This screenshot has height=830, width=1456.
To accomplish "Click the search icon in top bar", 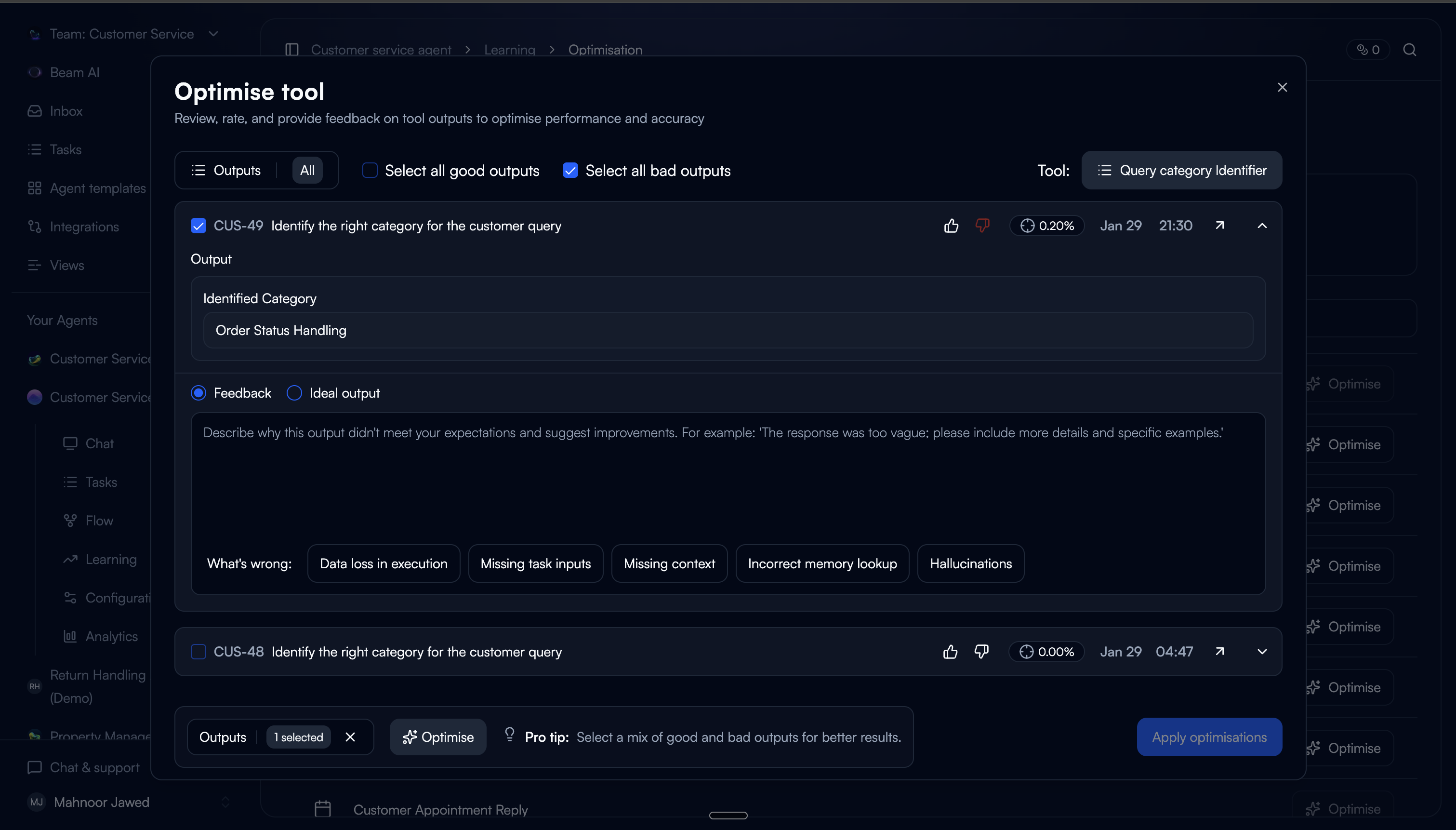I will pyautogui.click(x=1409, y=50).
